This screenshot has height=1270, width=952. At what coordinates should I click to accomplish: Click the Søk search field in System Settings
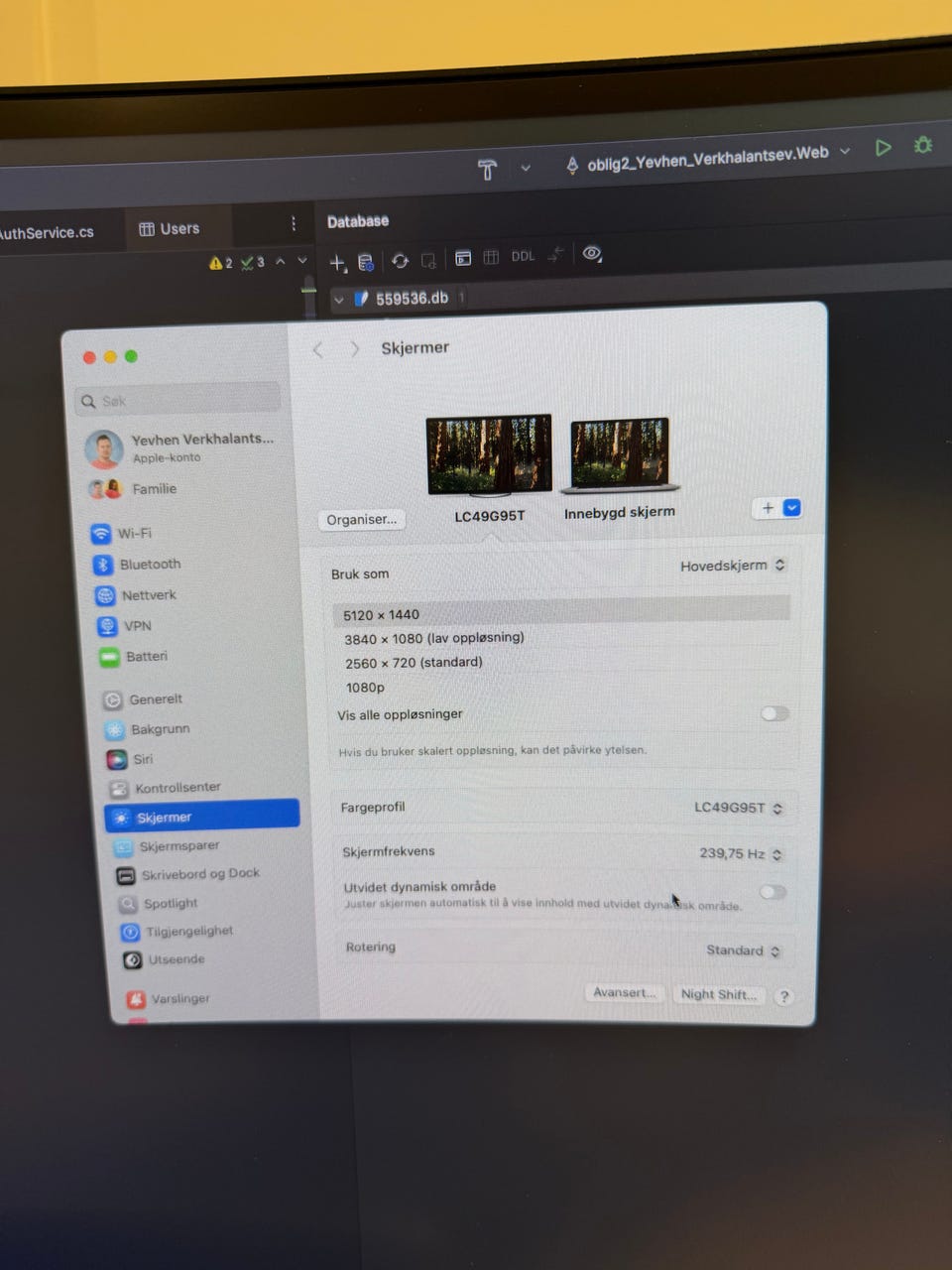click(x=178, y=400)
